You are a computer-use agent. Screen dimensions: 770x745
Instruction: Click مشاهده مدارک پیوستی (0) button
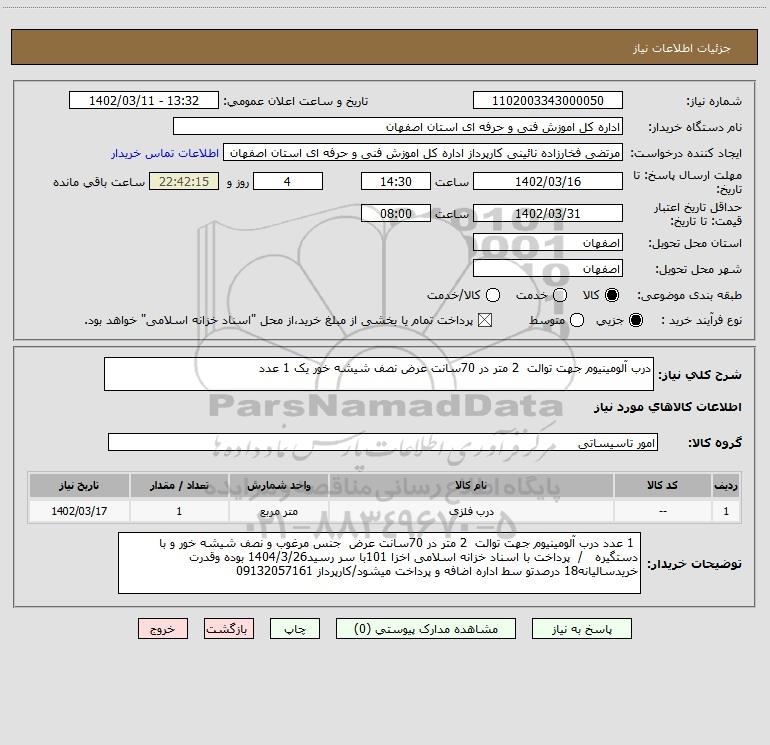tap(426, 629)
